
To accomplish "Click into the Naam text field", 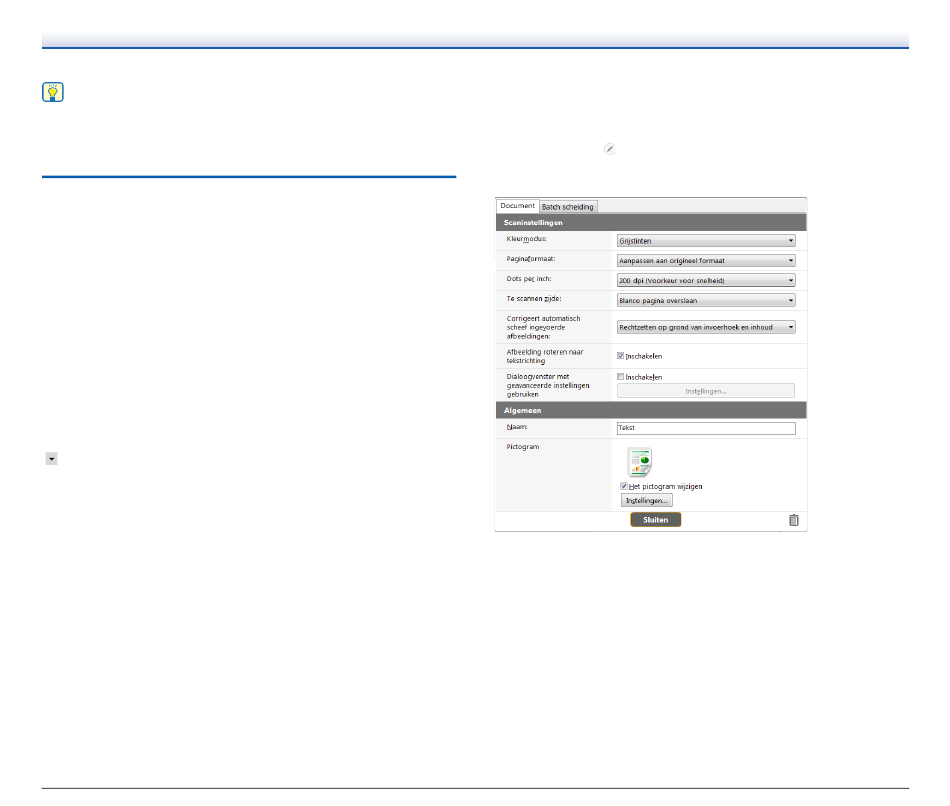I will pos(706,428).
